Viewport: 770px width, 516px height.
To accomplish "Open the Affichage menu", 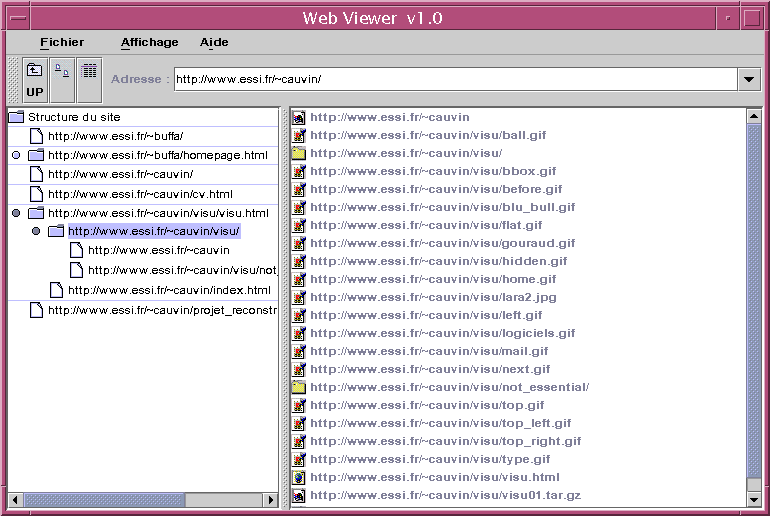I will 149,42.
